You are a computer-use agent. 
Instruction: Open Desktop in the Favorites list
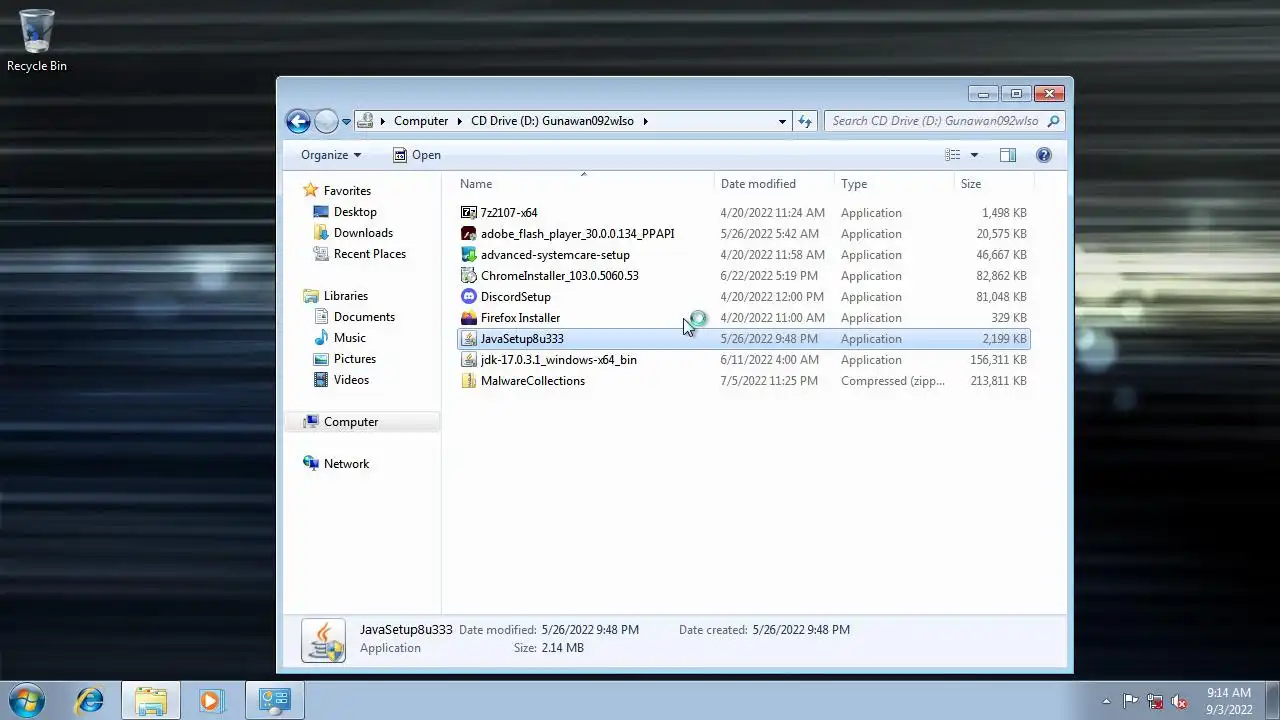point(355,212)
